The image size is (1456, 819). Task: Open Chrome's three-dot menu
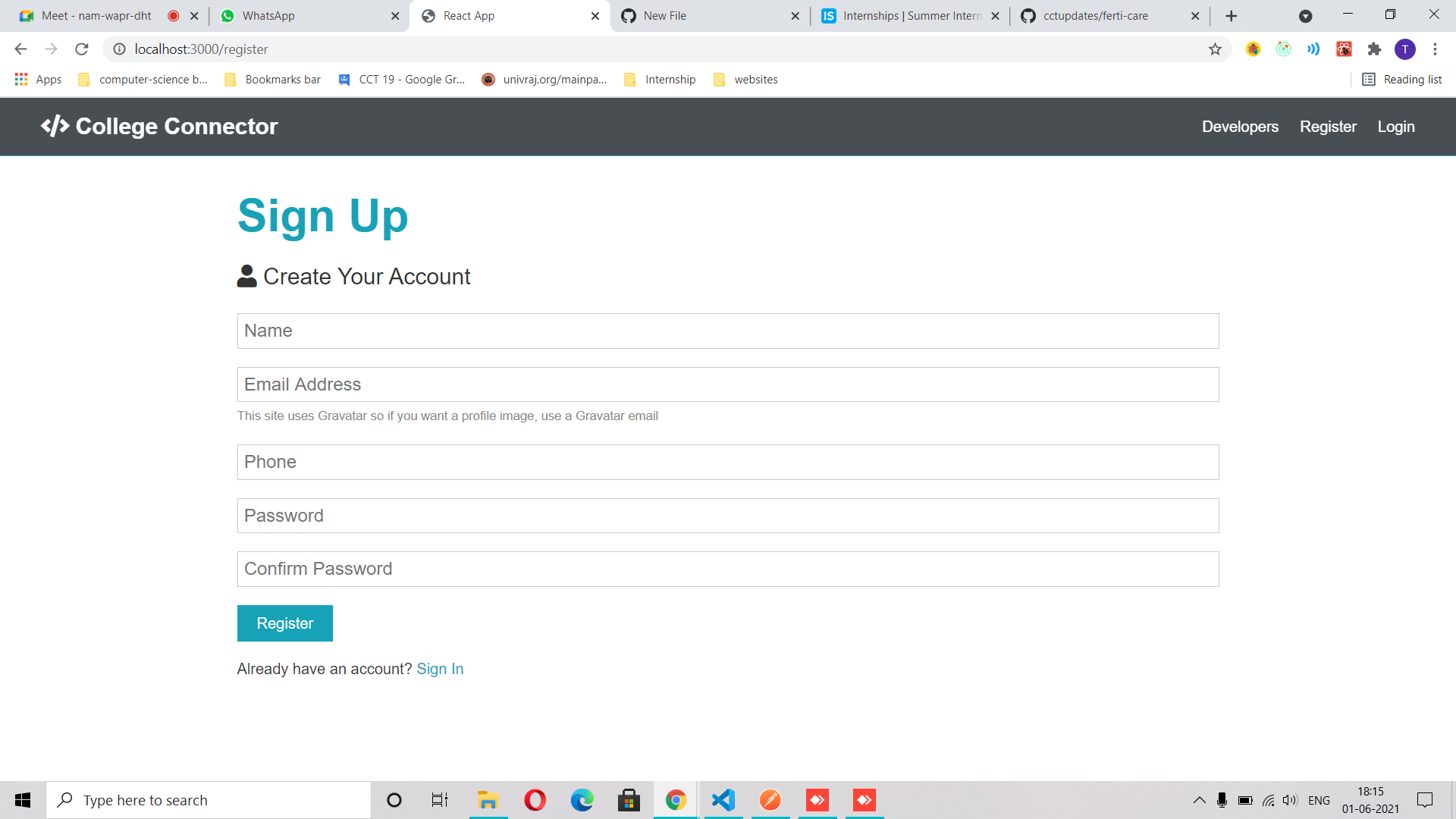1435,49
